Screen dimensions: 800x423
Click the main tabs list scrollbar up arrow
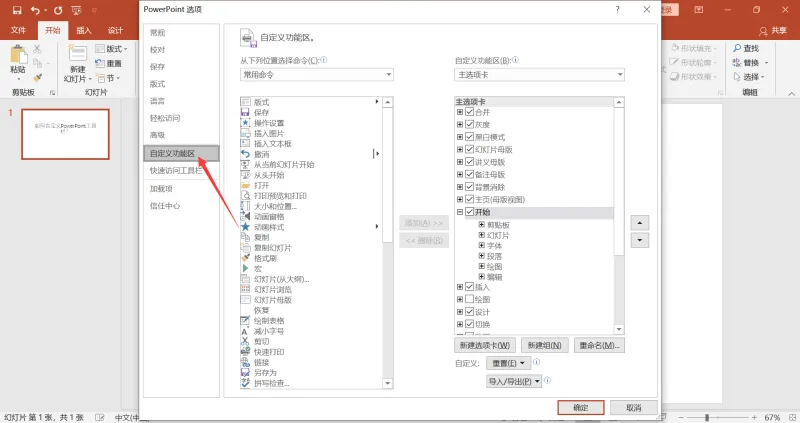click(619, 102)
